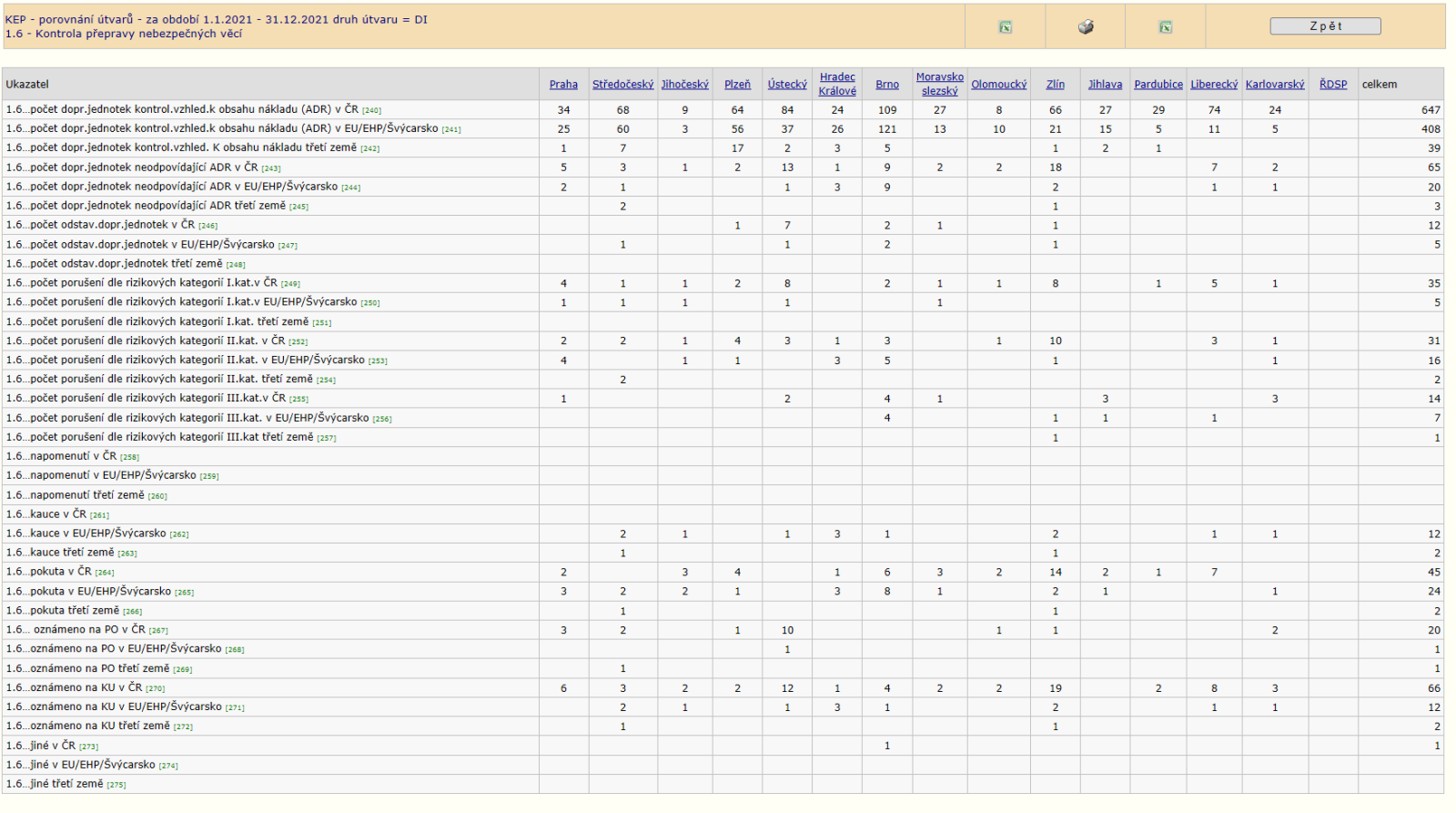1456x813 pixels.
Task: Click row 'jiné v EU/EHP/Švýcarsko'
Action: [x=92, y=765]
